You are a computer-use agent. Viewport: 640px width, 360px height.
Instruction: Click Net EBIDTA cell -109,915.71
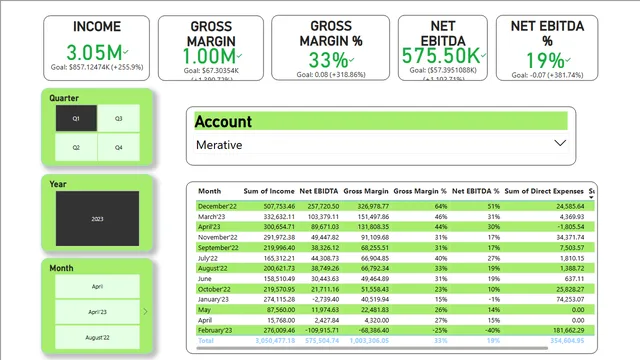point(322,330)
